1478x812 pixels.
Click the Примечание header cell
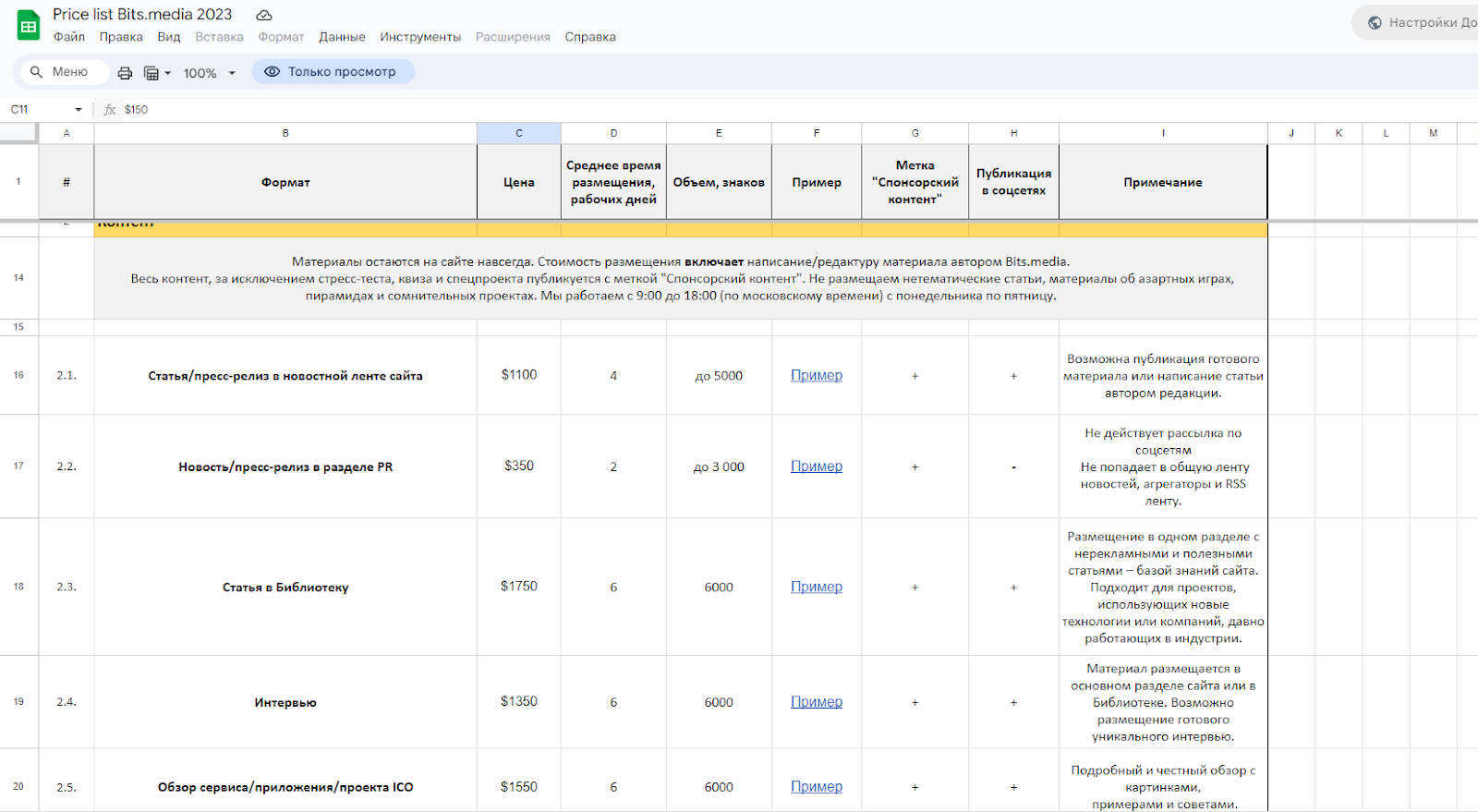1163,182
